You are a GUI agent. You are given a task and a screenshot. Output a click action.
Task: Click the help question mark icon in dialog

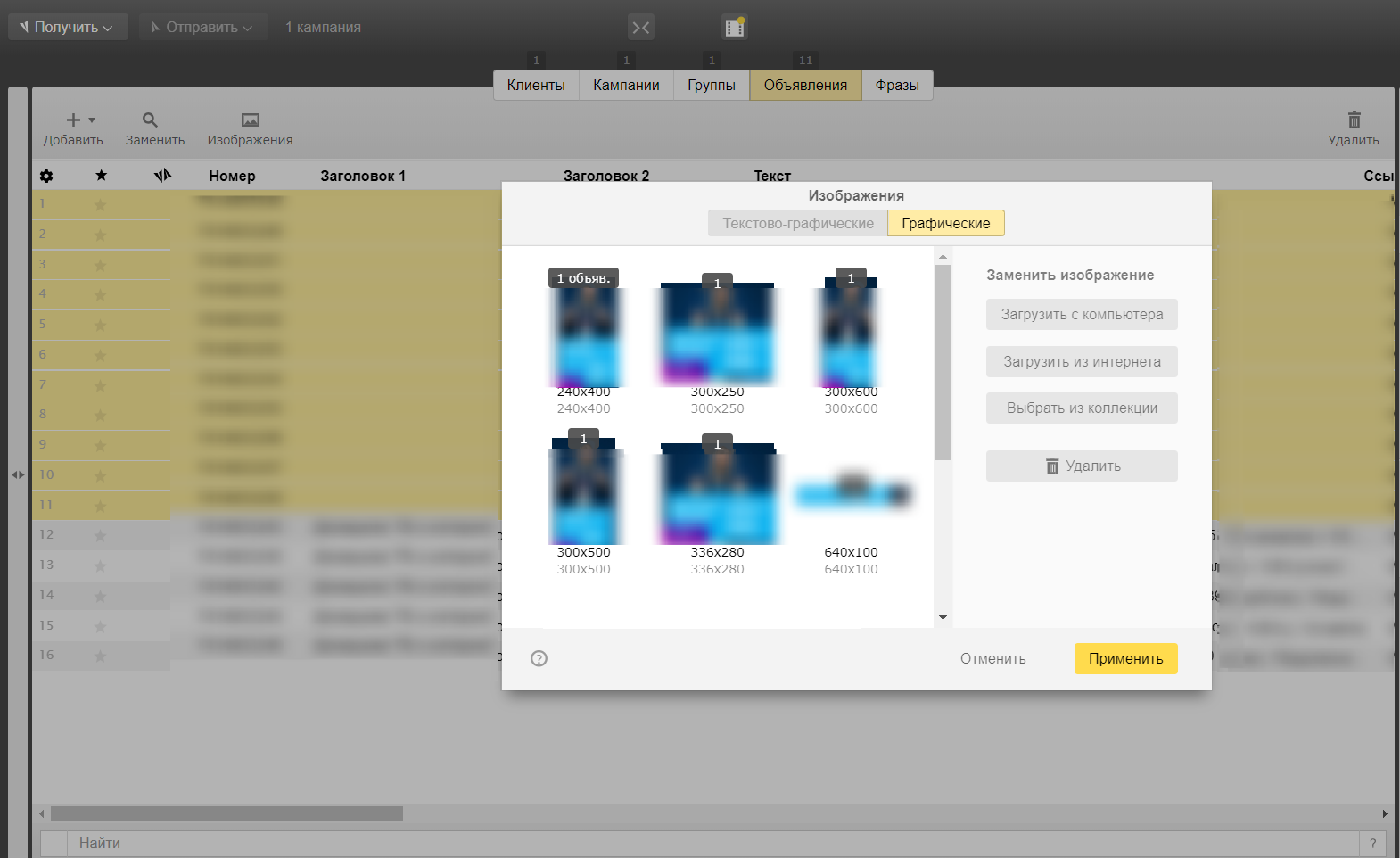pyautogui.click(x=539, y=658)
